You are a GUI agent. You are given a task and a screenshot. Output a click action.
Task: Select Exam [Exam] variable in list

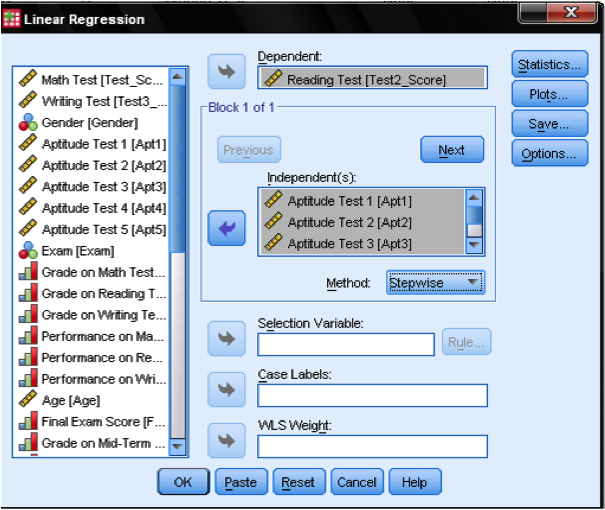tap(77, 251)
